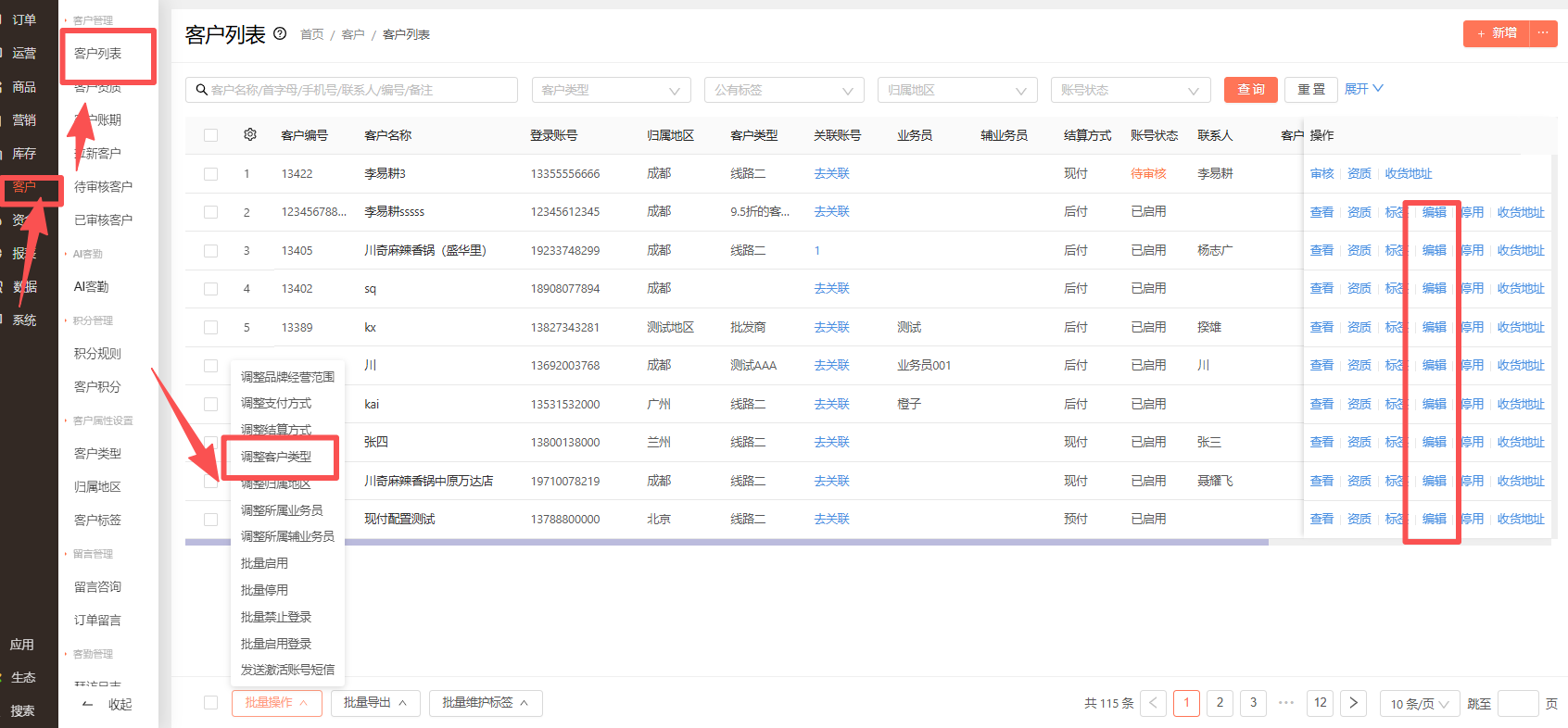Viewport: 1568px width, 728px height.
Task: Go to the next page arrow
Action: 1354,703
